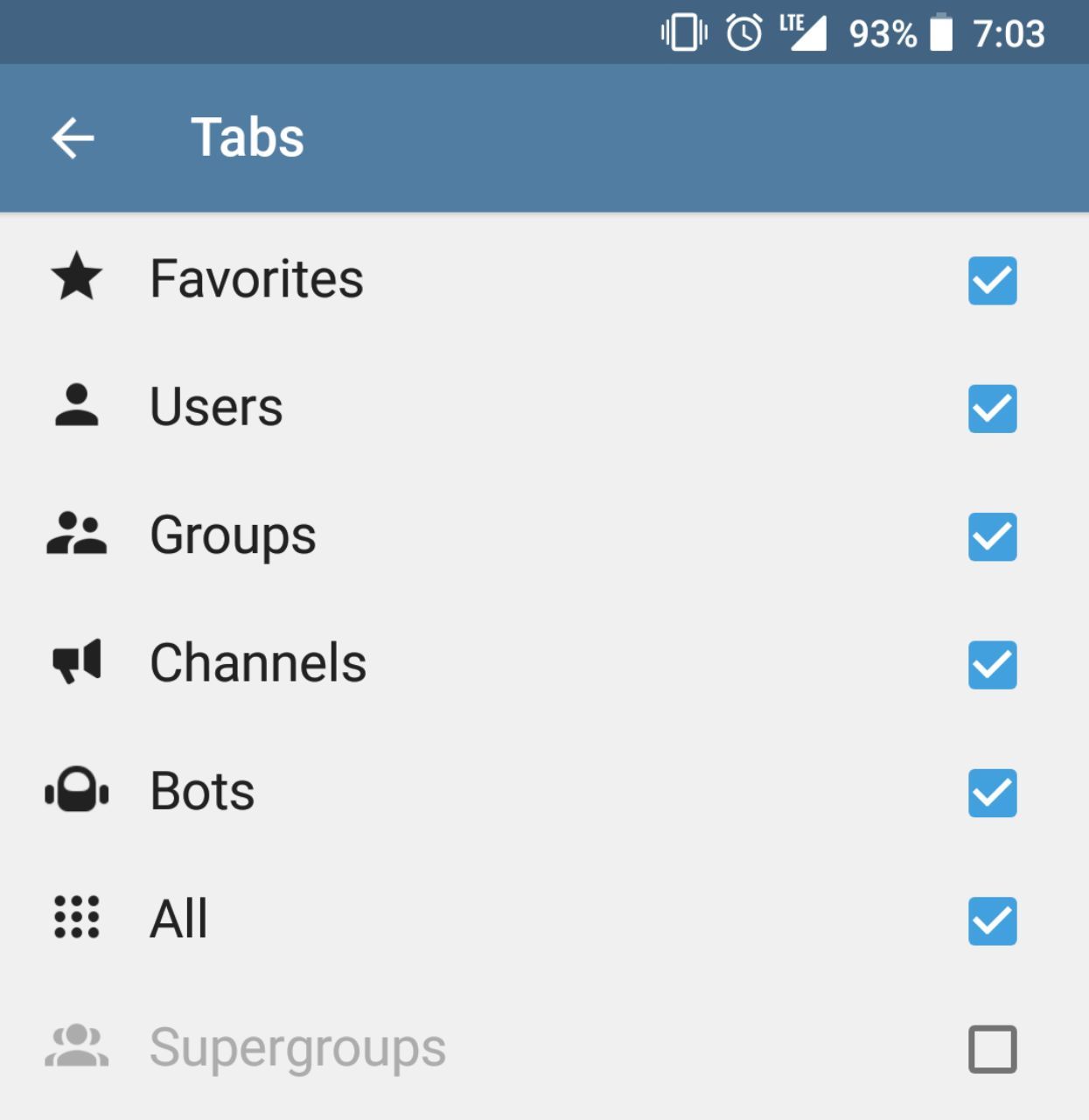1089x1120 pixels.
Task: Tap the Channels megaphone icon
Action: coord(77,662)
